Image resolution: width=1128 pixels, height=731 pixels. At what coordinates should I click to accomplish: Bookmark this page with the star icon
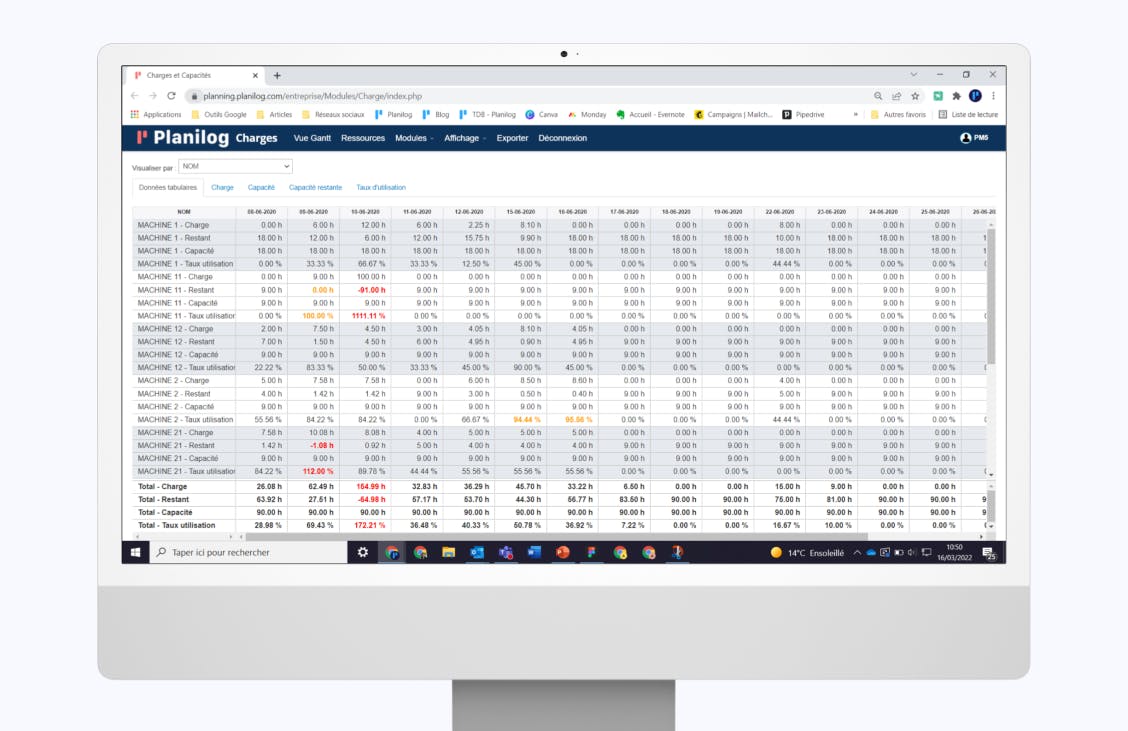(915, 96)
